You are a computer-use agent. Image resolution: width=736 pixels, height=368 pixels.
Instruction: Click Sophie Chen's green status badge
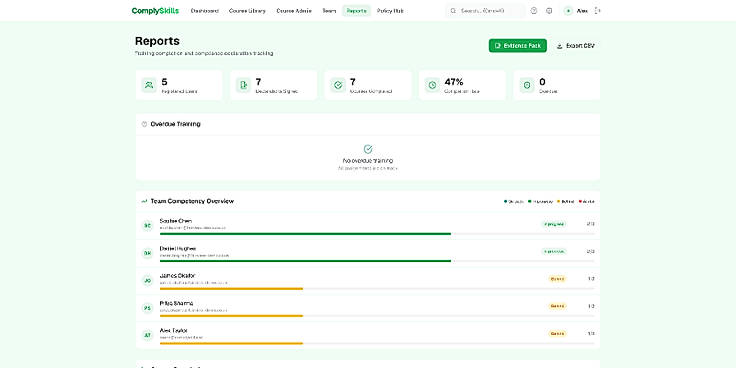[554, 224]
